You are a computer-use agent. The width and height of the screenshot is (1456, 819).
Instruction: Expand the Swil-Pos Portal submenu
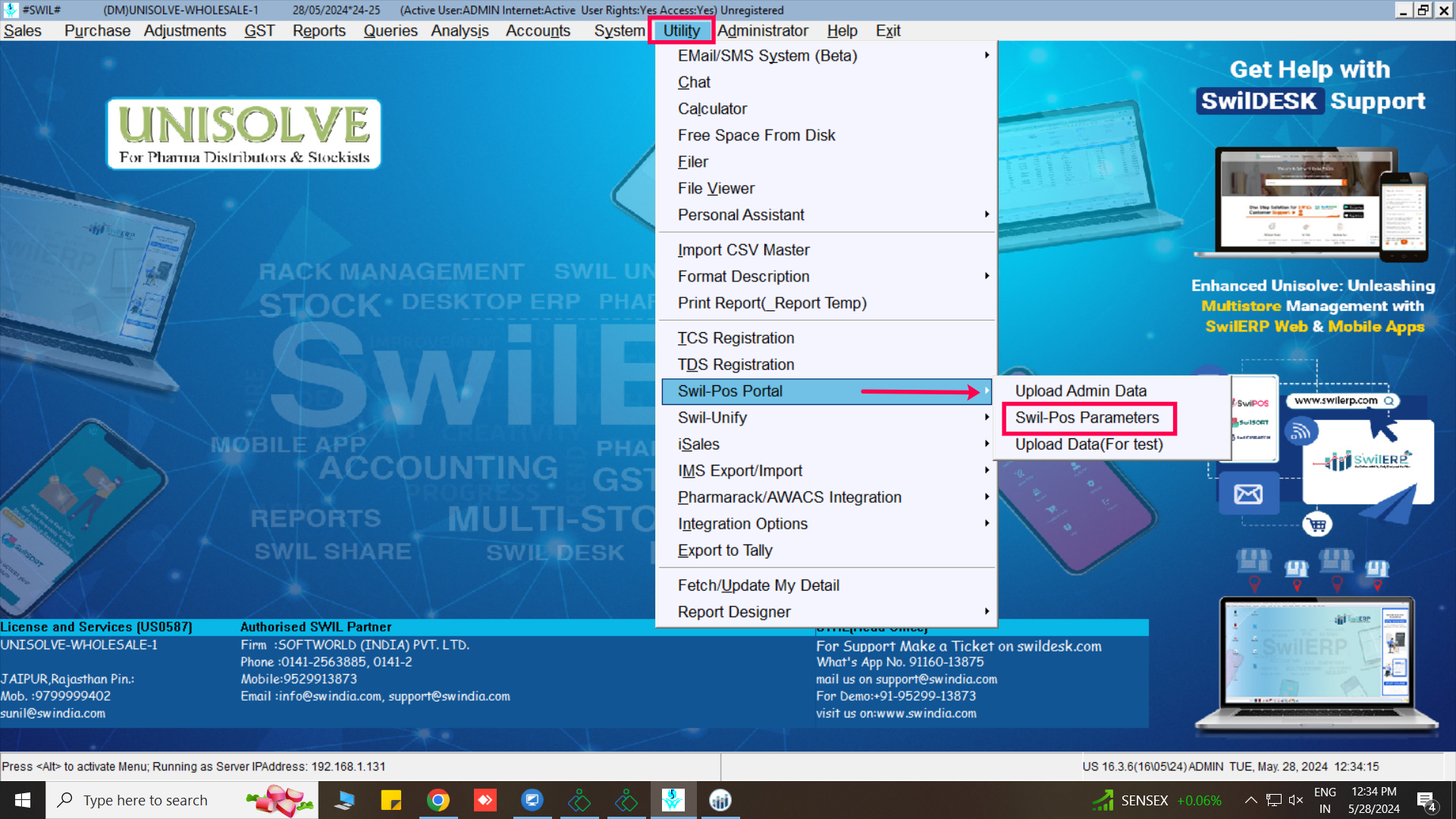pos(827,391)
